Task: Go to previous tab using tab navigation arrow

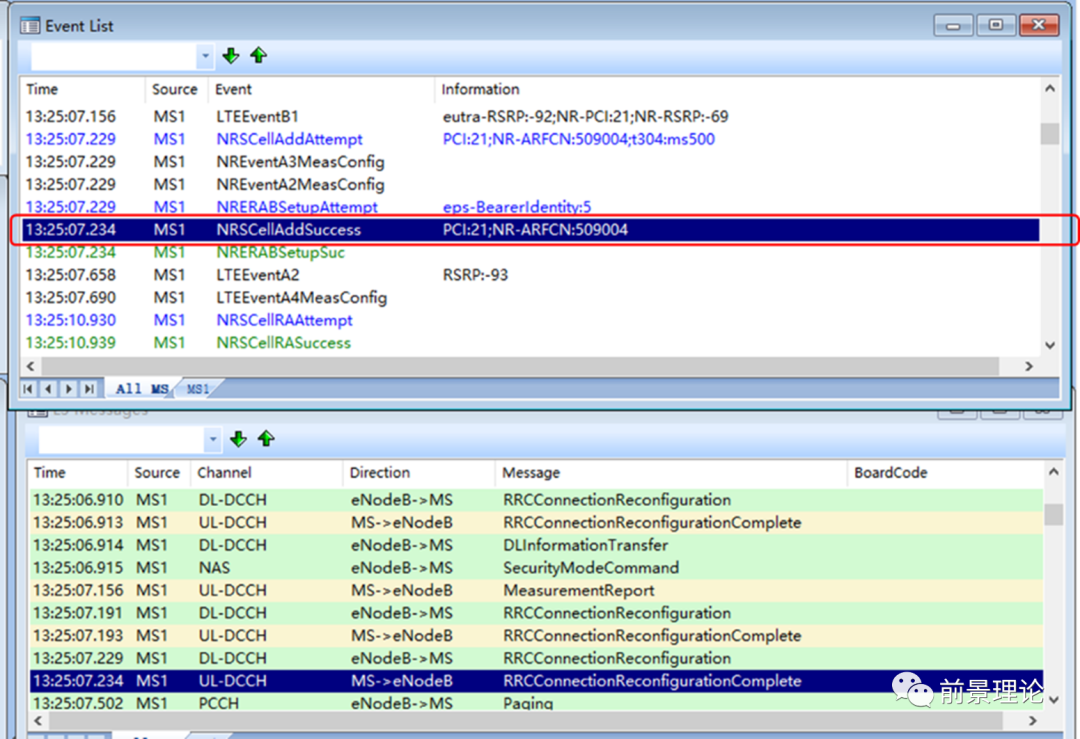Action: click(48, 389)
